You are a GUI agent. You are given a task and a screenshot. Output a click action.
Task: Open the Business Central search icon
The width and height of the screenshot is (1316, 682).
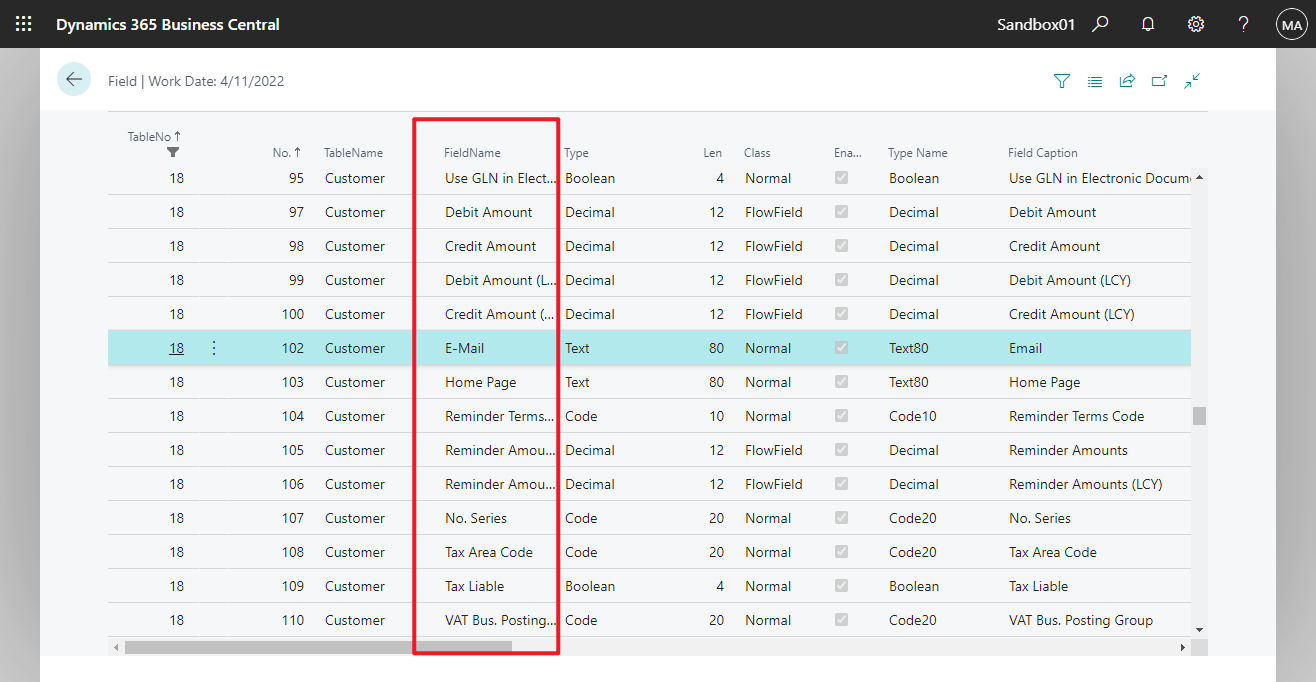coord(1100,23)
